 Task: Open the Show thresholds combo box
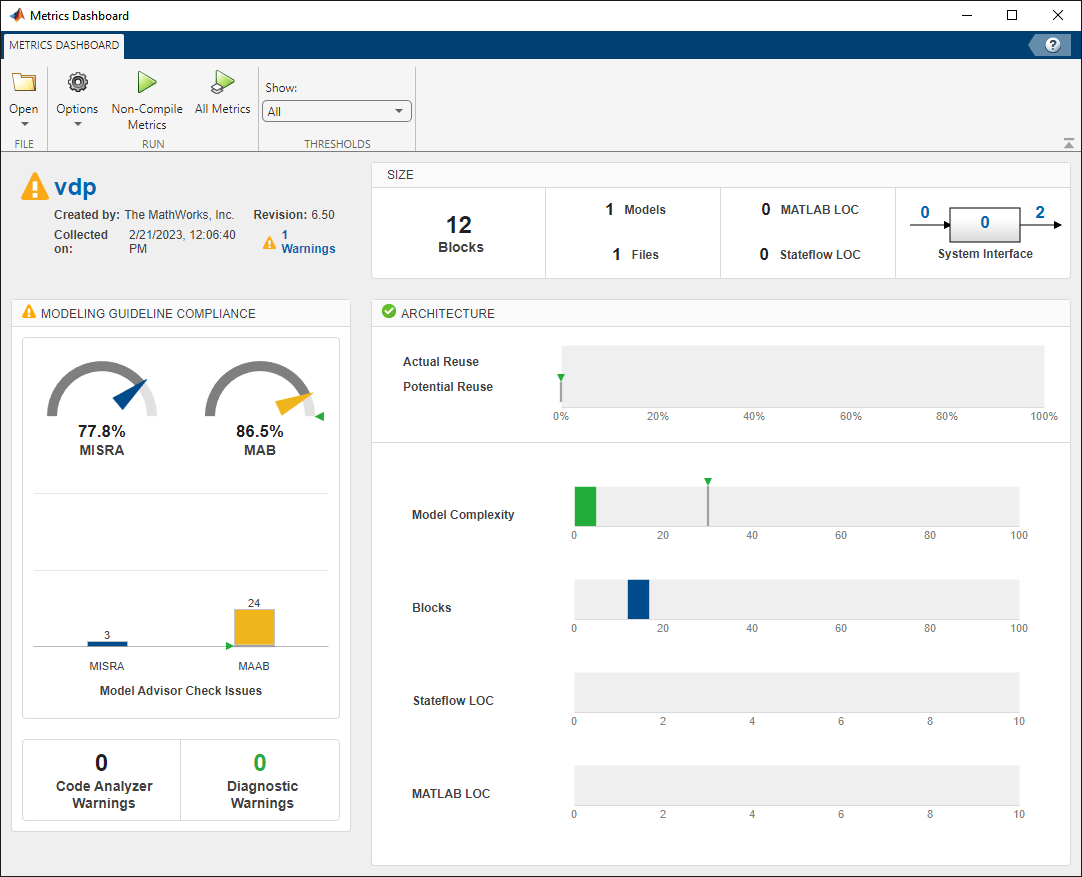point(337,111)
